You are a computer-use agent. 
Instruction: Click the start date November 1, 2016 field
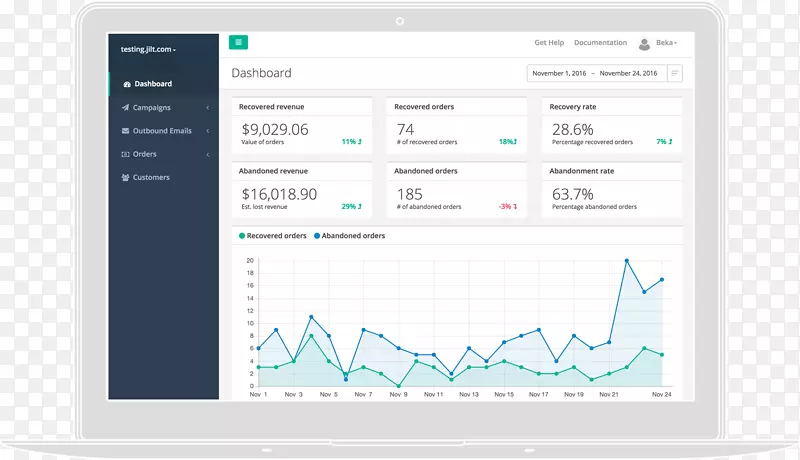pyautogui.click(x=560, y=73)
